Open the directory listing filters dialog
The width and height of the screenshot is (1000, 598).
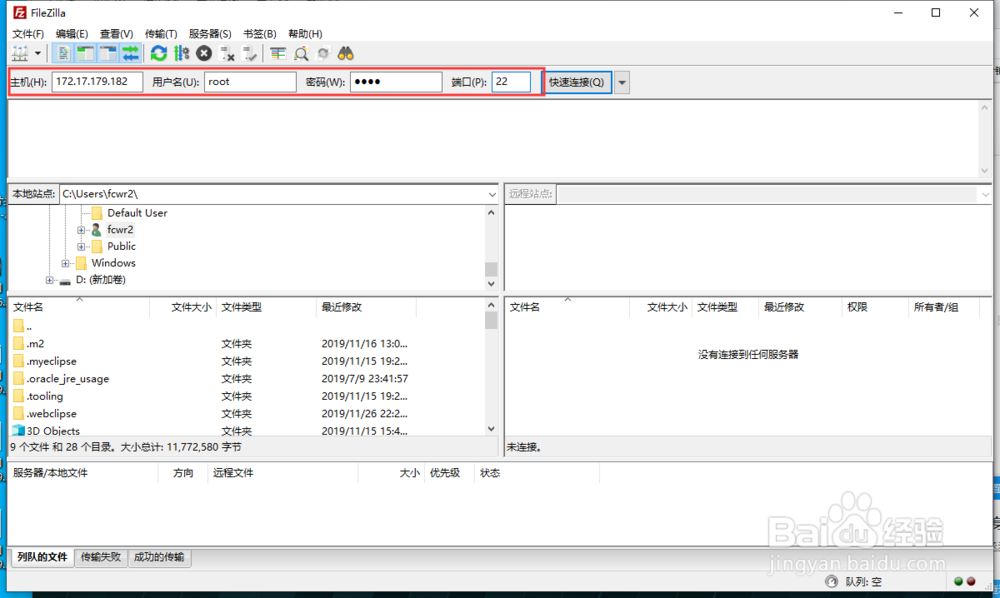coord(277,54)
